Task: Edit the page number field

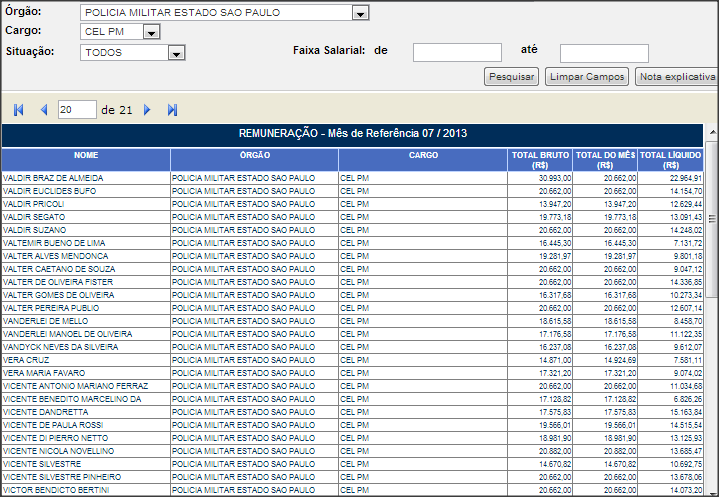Action: coord(77,110)
